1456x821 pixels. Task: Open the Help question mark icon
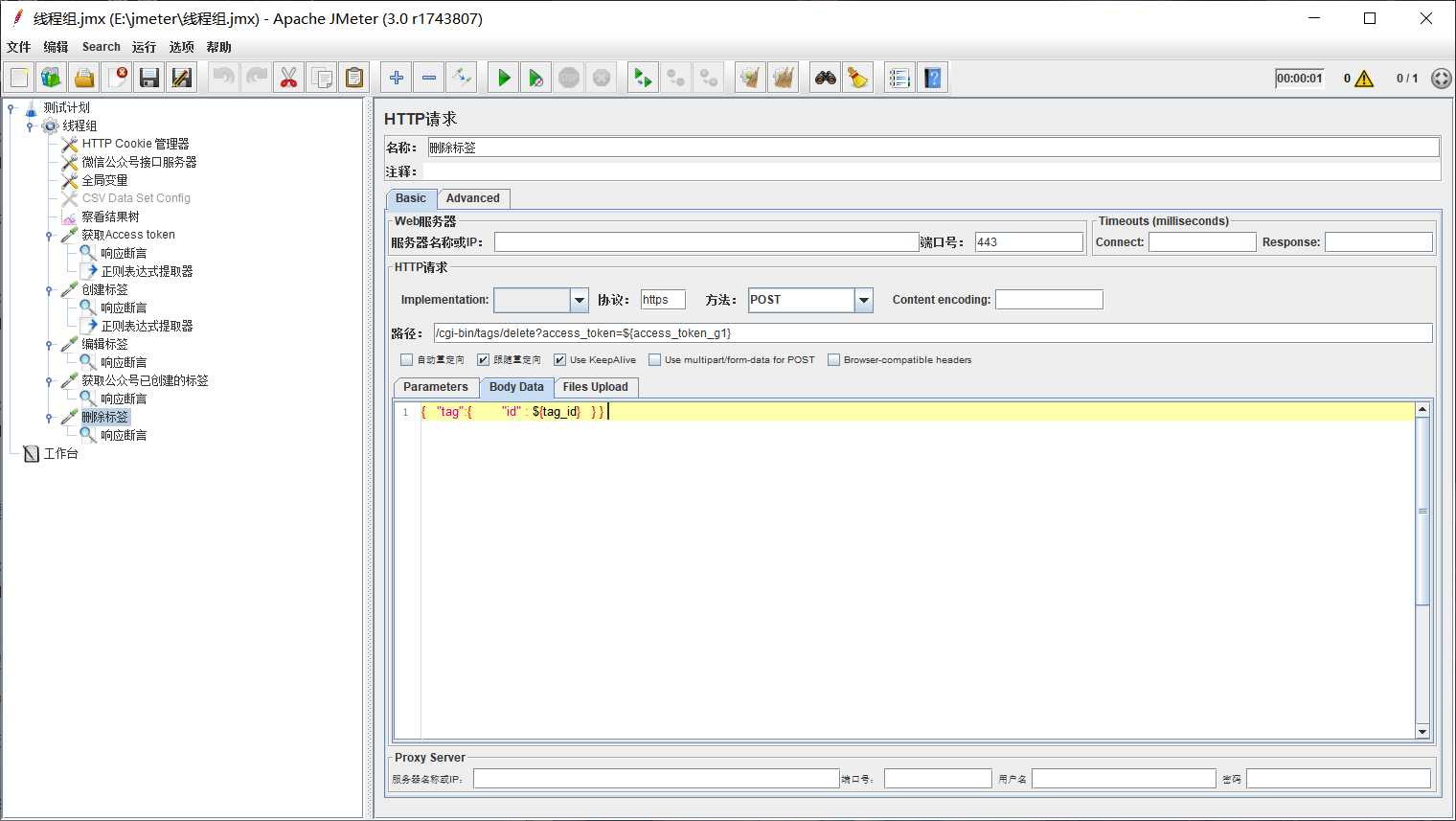pyautogui.click(x=933, y=78)
